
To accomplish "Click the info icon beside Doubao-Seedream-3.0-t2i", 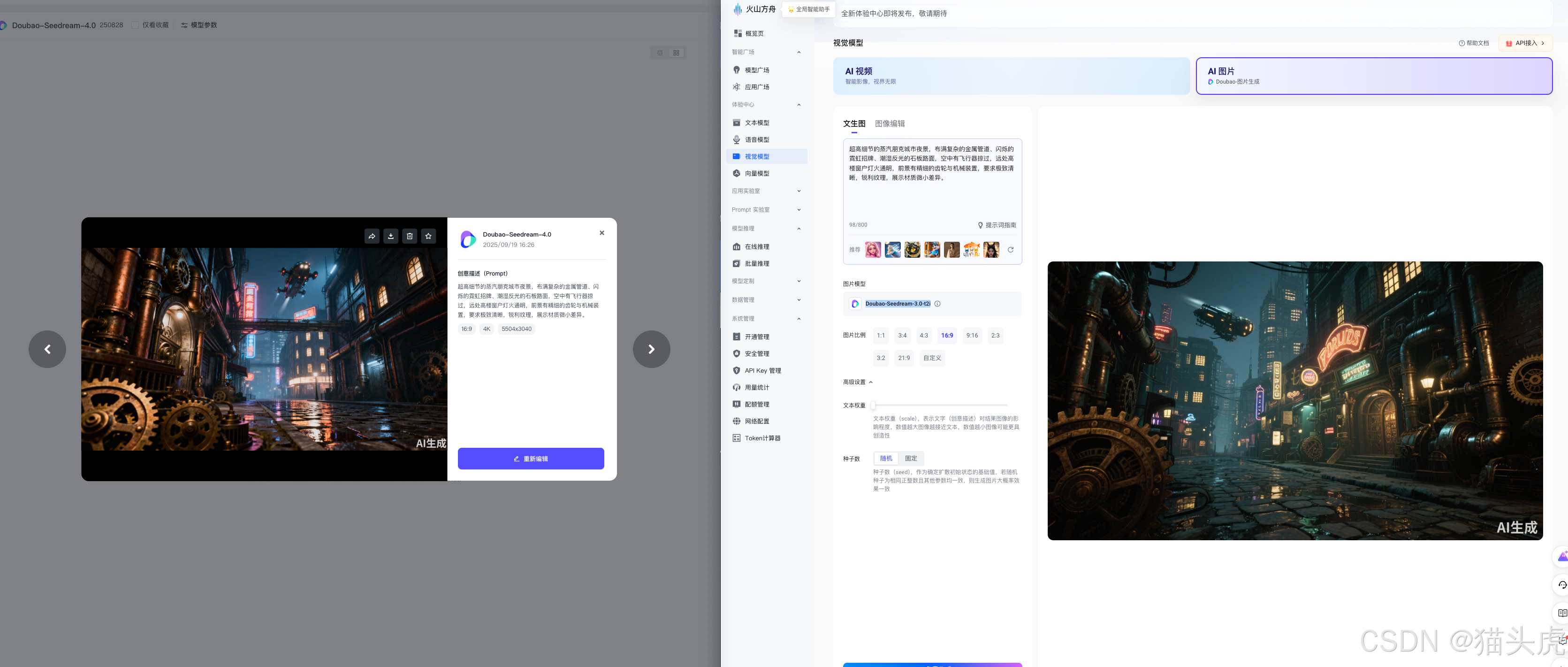I will 937,304.
